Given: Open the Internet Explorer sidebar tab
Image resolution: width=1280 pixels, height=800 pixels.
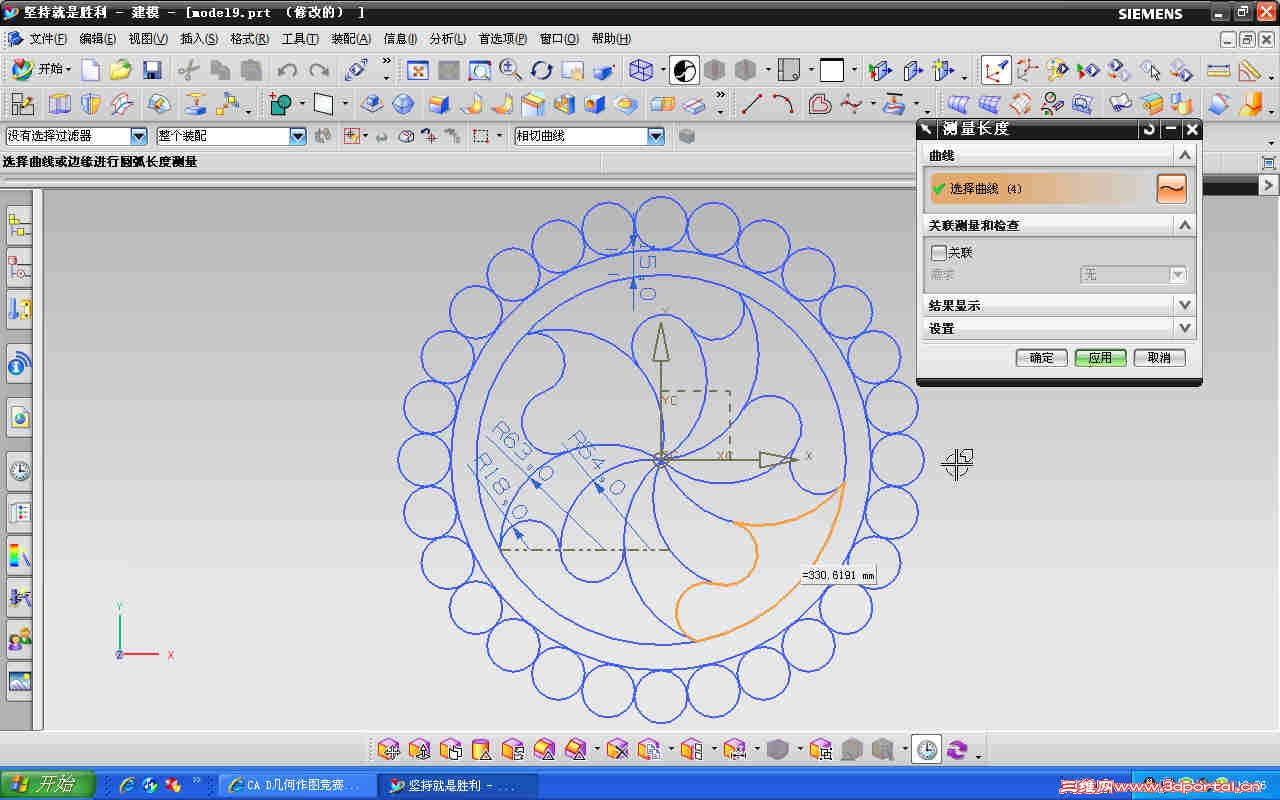Looking at the screenshot, I should [19, 417].
